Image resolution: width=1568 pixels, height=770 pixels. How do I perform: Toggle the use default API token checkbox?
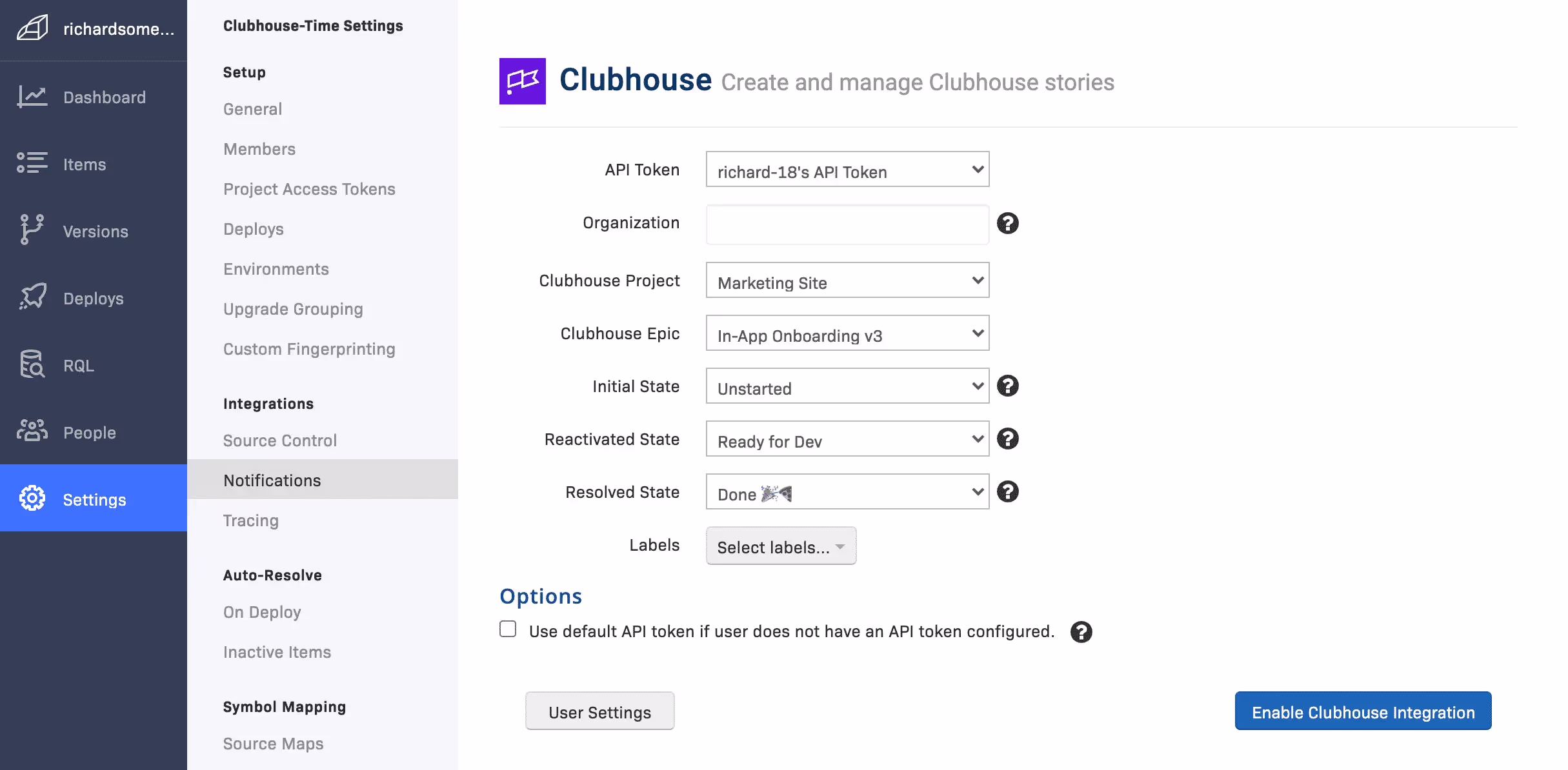[x=508, y=629]
